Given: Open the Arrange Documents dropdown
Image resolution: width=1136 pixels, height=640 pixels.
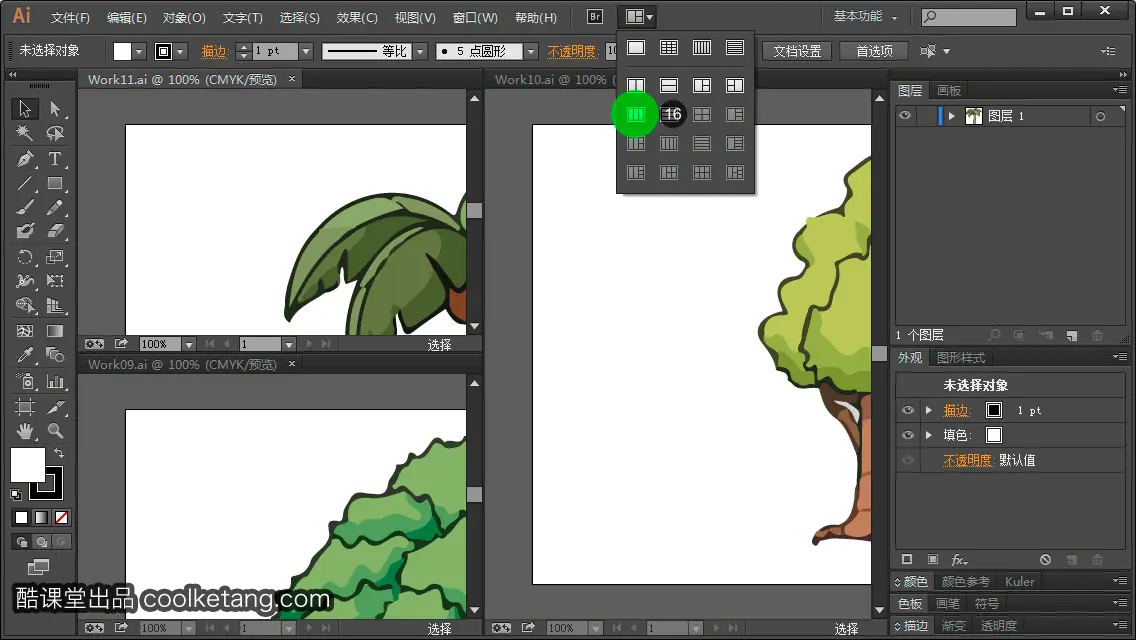Looking at the screenshot, I should click(x=640, y=17).
